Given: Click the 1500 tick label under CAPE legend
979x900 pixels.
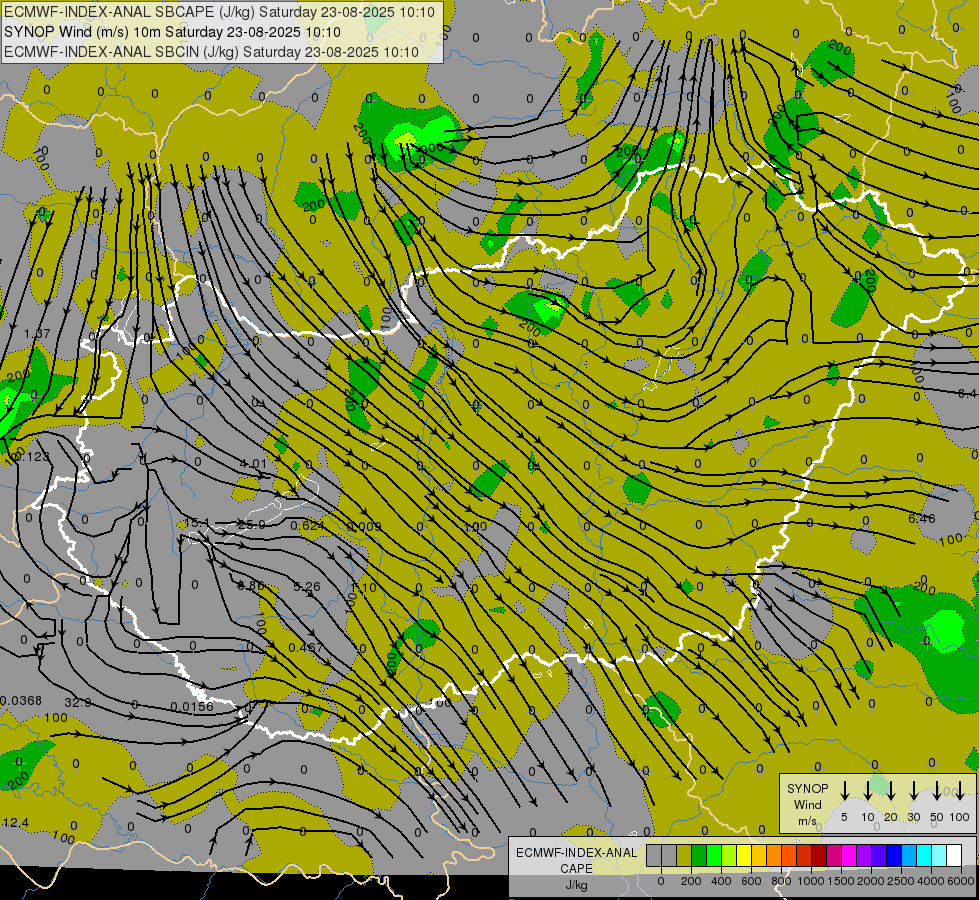Looking at the screenshot, I should click(x=840, y=881).
